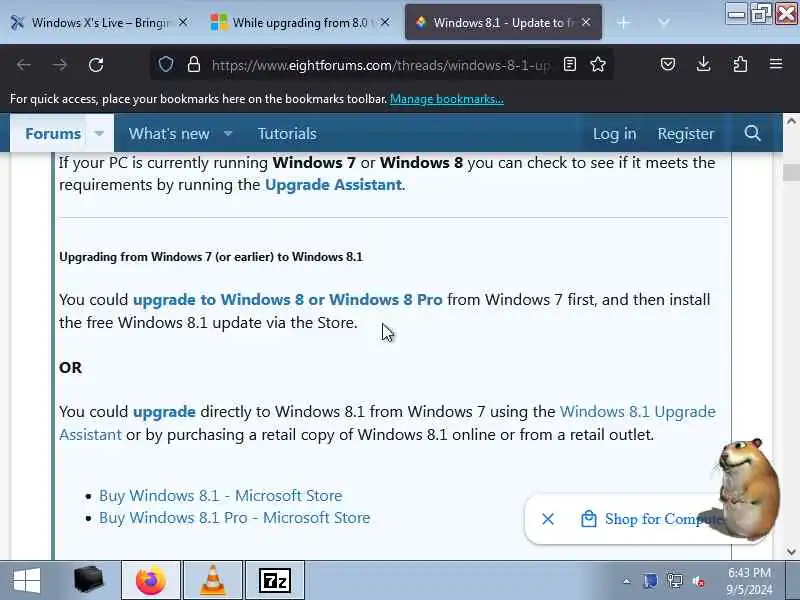
Task: Click the Log in link
Action: [614, 134]
